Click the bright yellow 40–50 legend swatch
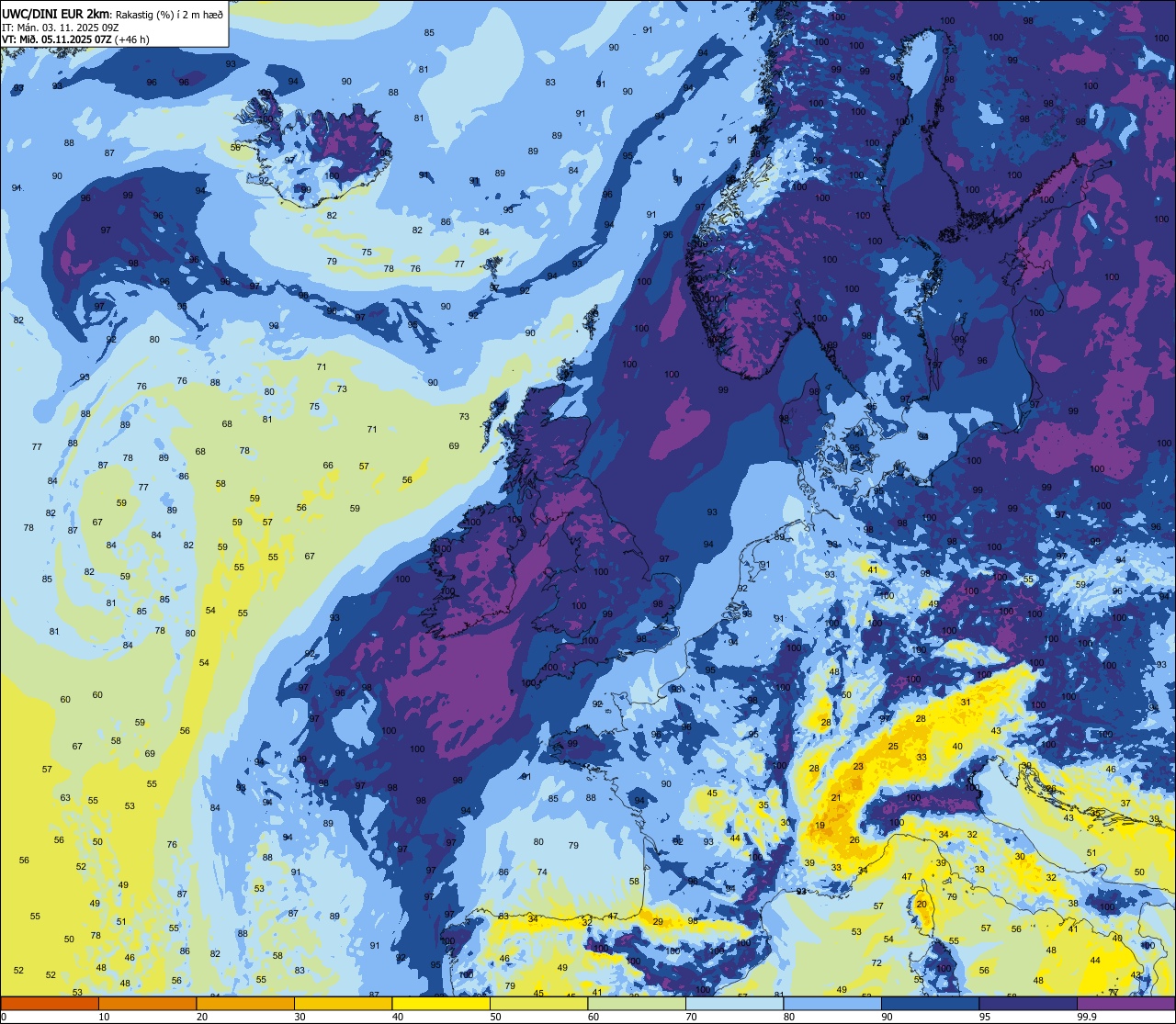Screen dimensions: 1176x1024 pos(441,1004)
